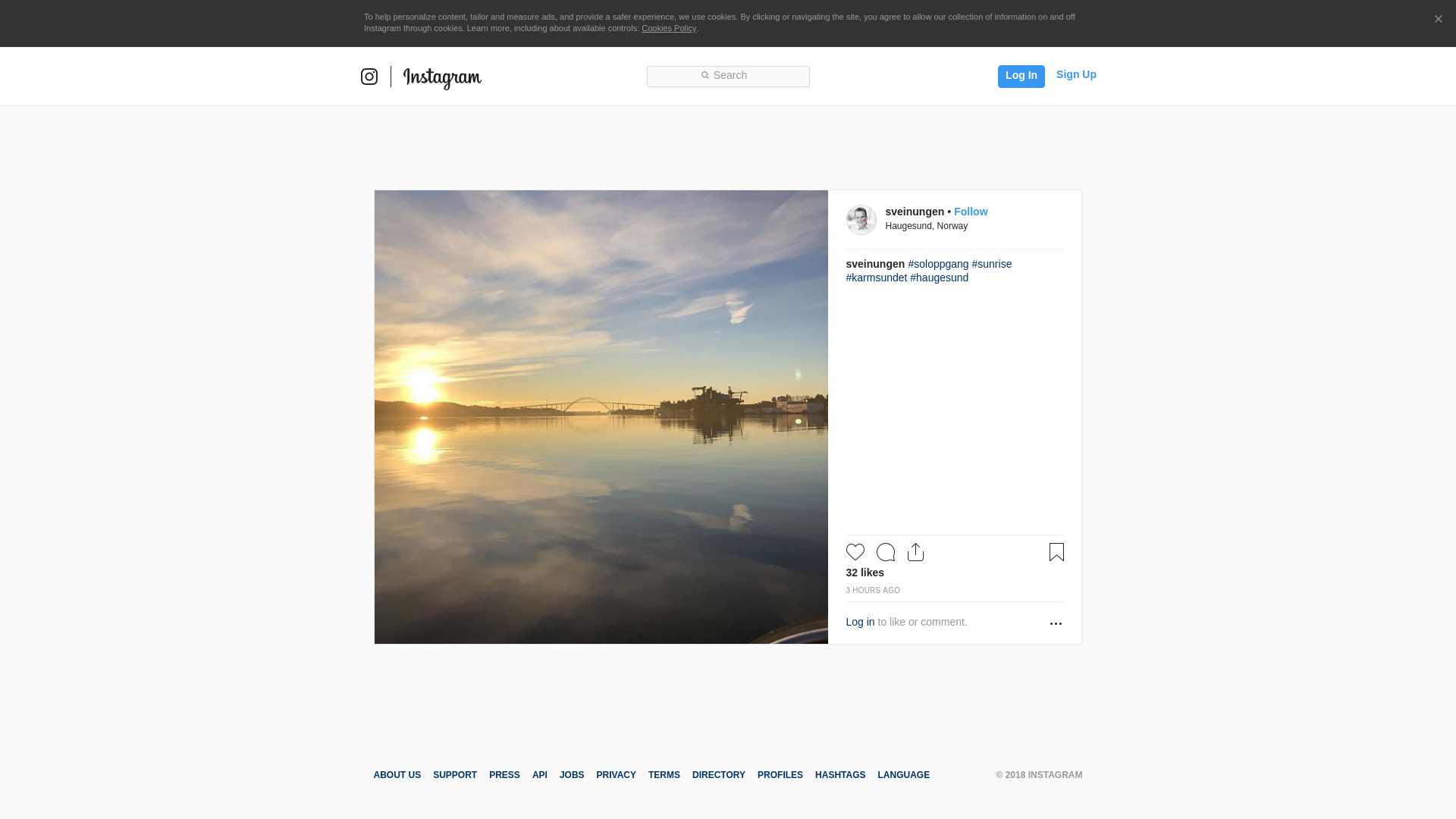Click the Search input field
The width and height of the screenshot is (1456, 819).
(728, 76)
